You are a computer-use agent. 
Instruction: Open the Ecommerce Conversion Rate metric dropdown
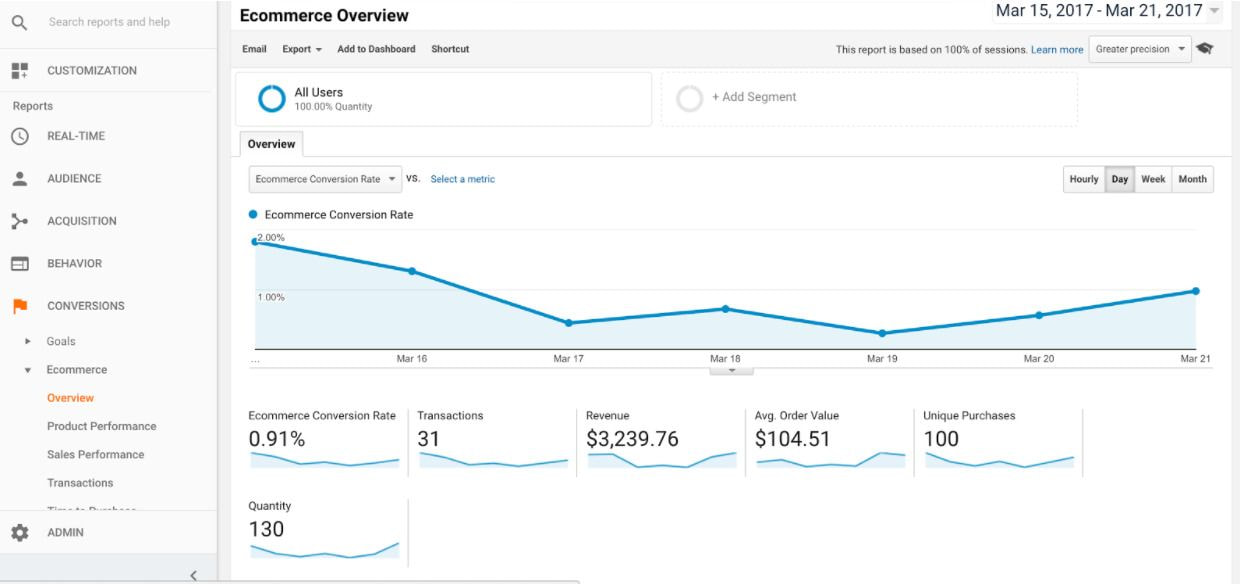[x=325, y=179]
